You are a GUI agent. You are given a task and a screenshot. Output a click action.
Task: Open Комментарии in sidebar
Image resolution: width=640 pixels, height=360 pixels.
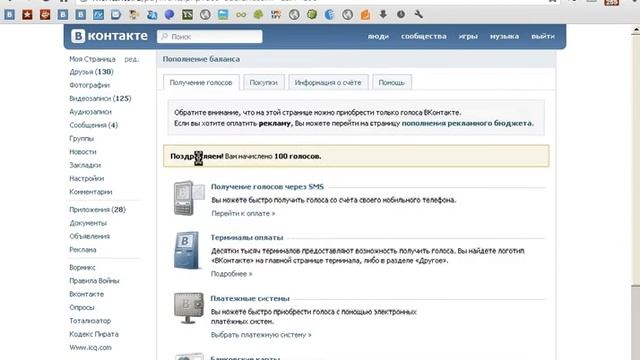(x=91, y=192)
